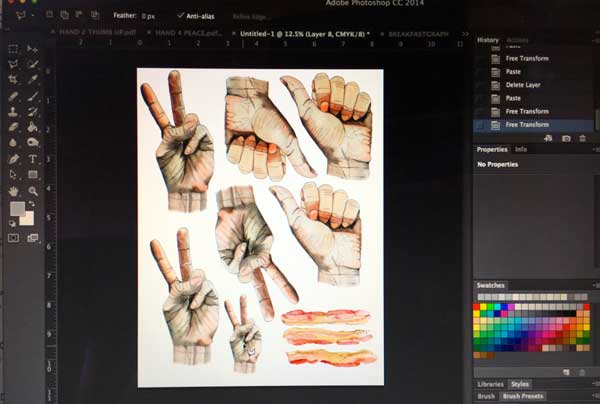This screenshot has height=404, width=600.
Task: Select the Rectangular Marquee tool
Action: click(13, 49)
